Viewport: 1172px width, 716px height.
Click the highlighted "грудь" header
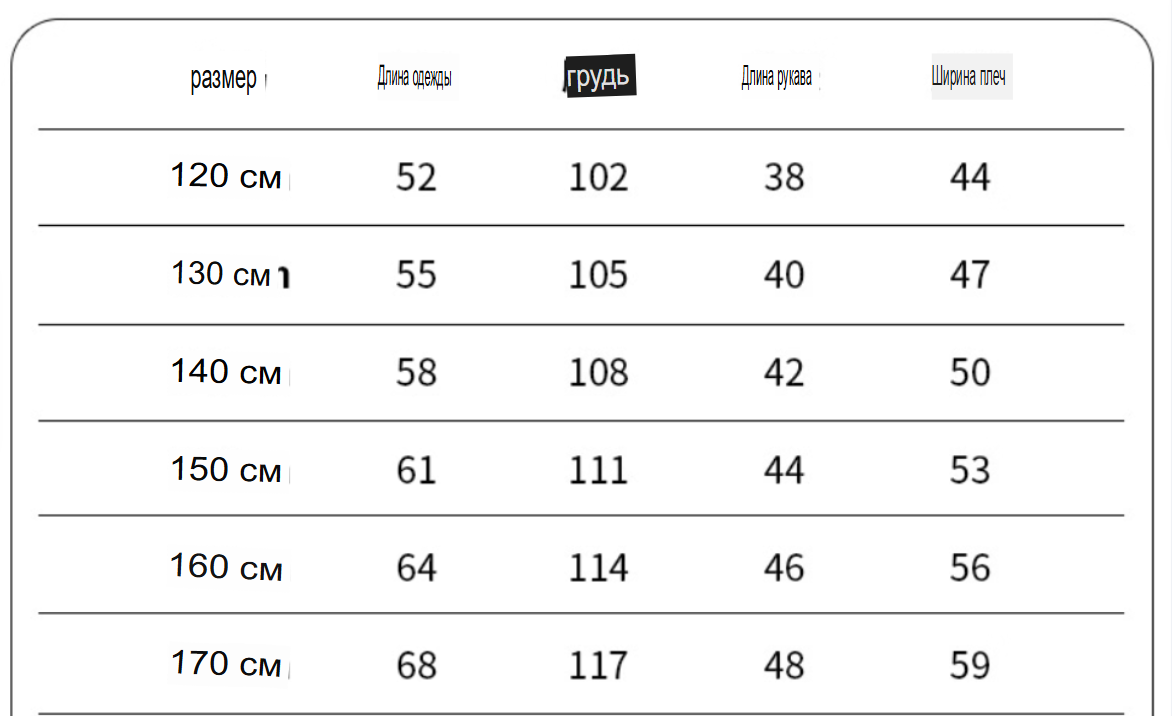(599, 75)
